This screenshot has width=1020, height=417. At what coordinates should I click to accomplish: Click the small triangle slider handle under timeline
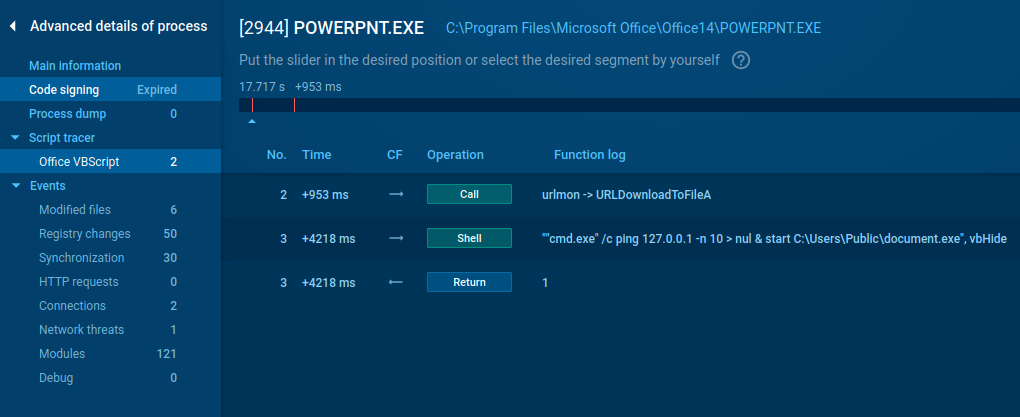[252, 121]
